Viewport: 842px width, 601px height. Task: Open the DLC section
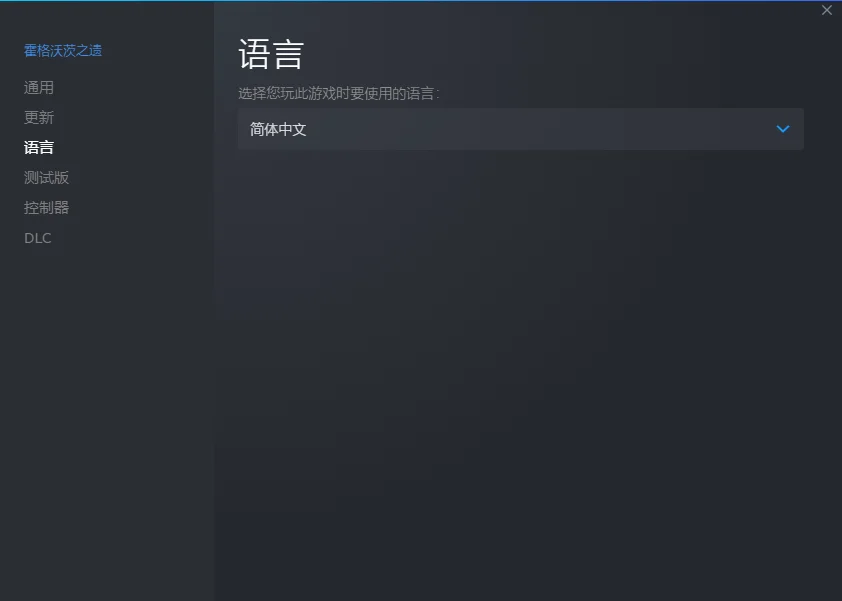38,238
